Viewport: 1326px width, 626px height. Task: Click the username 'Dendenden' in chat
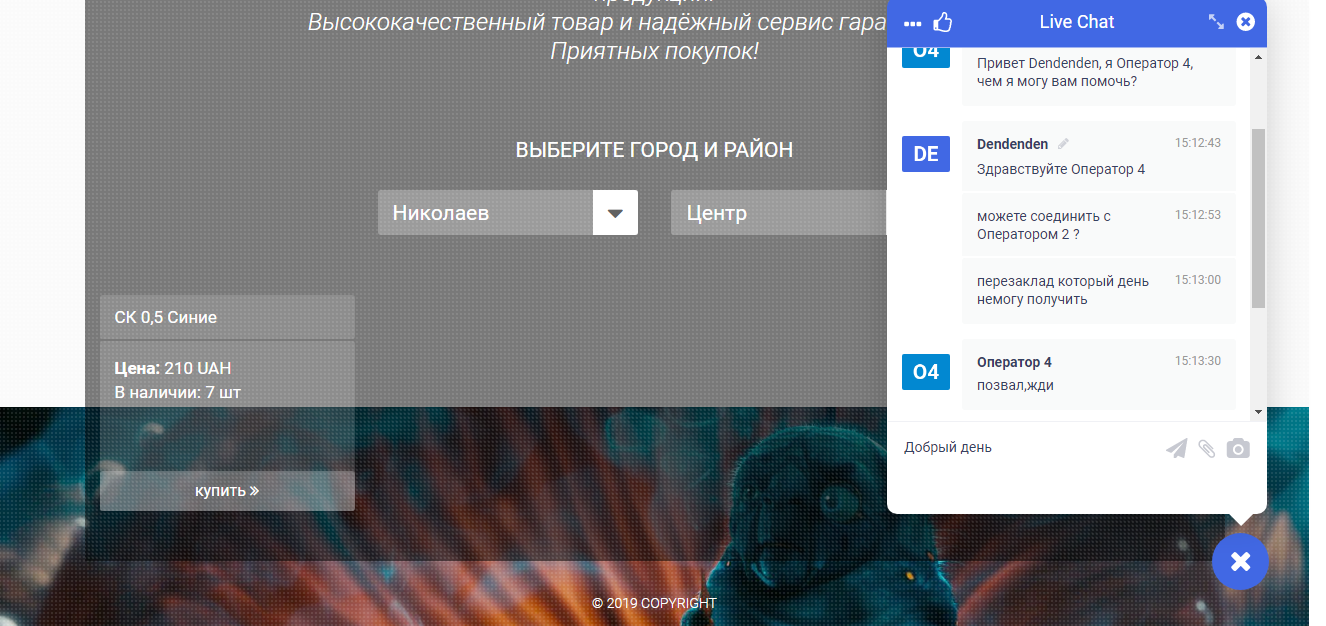click(x=1013, y=144)
